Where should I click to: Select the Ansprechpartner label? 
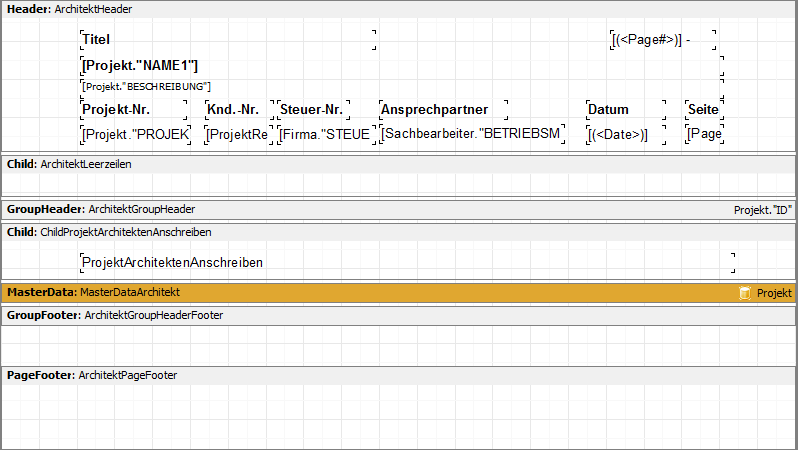[444, 109]
